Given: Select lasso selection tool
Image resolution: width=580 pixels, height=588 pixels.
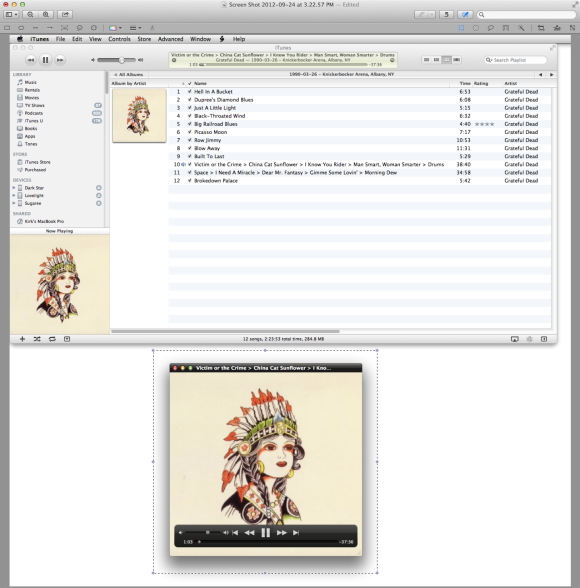Looking at the screenshot, I should pyautogui.click(x=490, y=28).
